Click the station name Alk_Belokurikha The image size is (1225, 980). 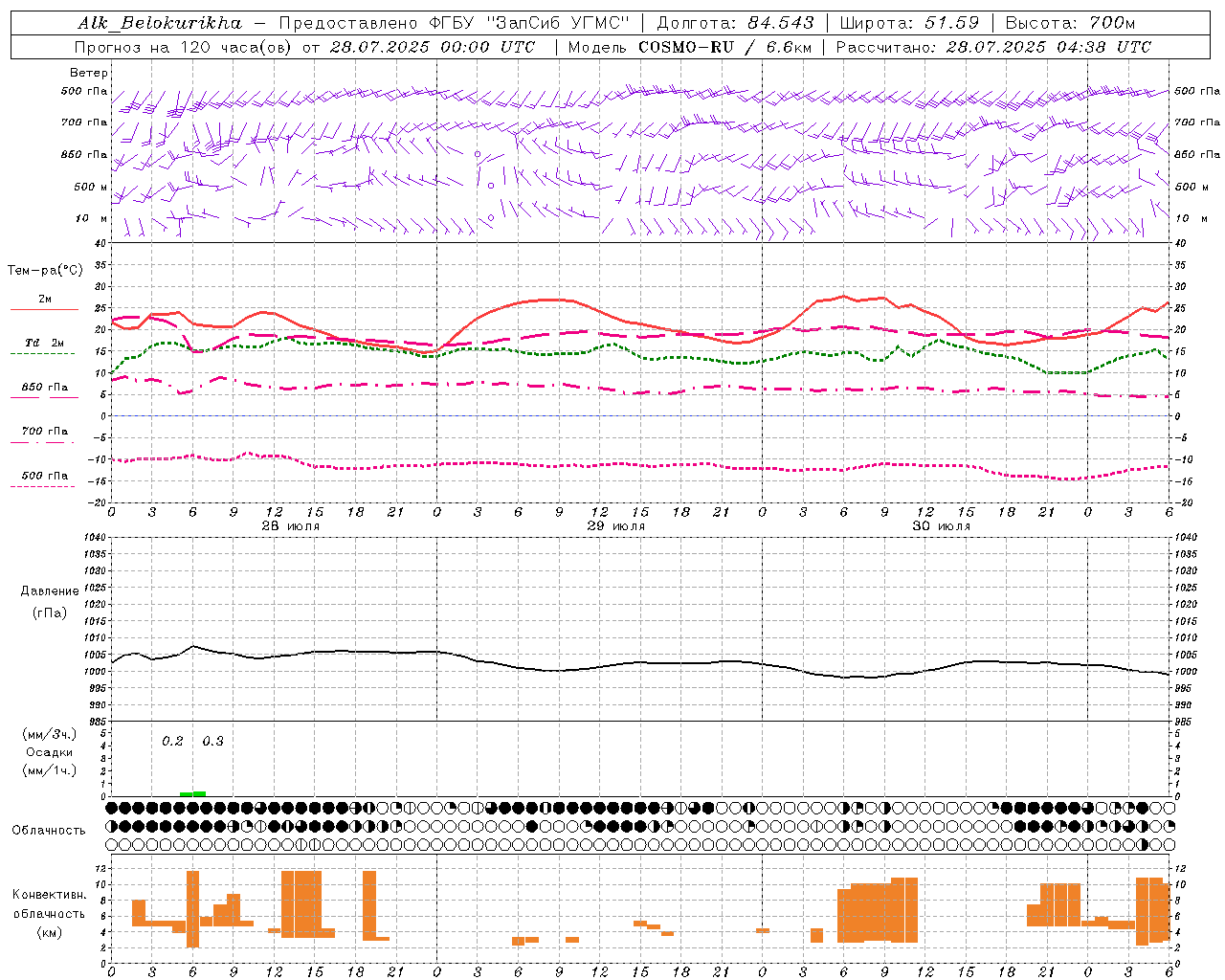click(x=161, y=23)
